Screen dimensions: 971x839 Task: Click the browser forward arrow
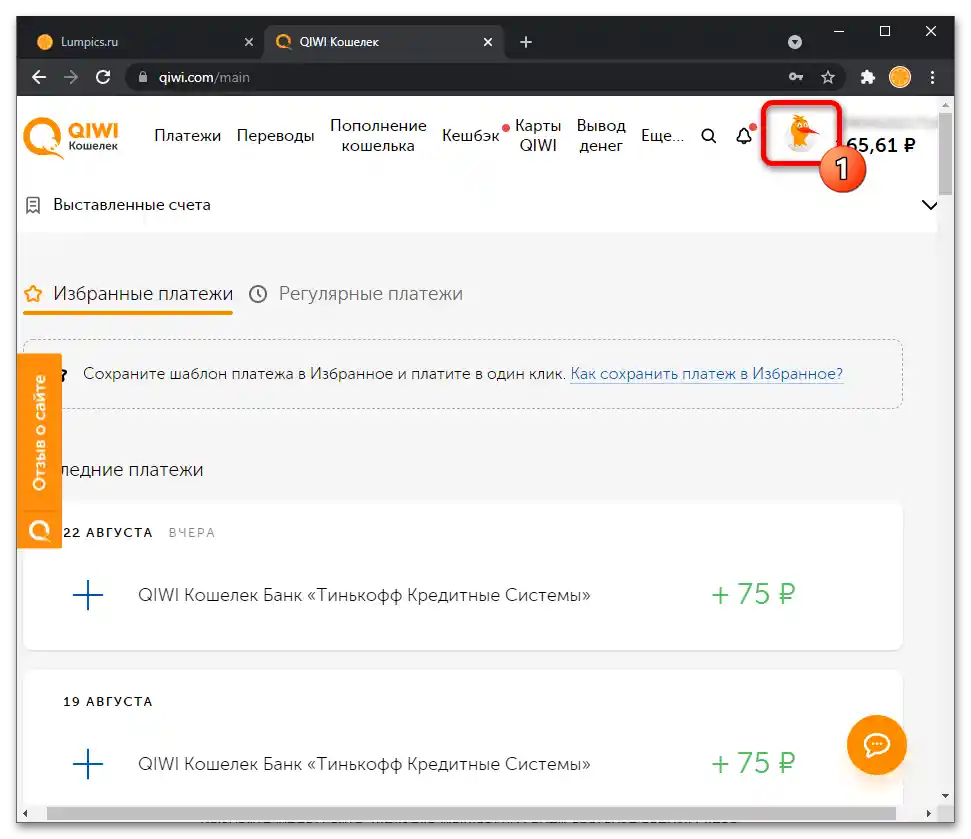71,77
